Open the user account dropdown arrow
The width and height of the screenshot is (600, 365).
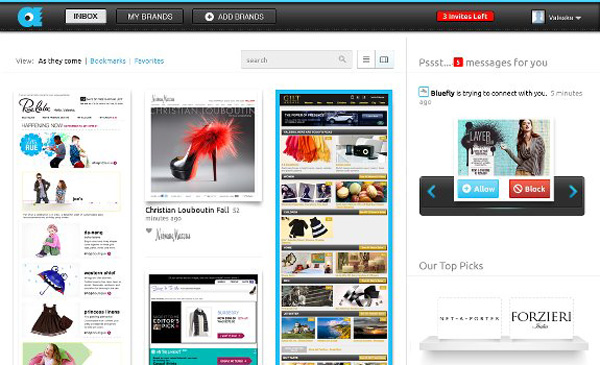[578, 18]
